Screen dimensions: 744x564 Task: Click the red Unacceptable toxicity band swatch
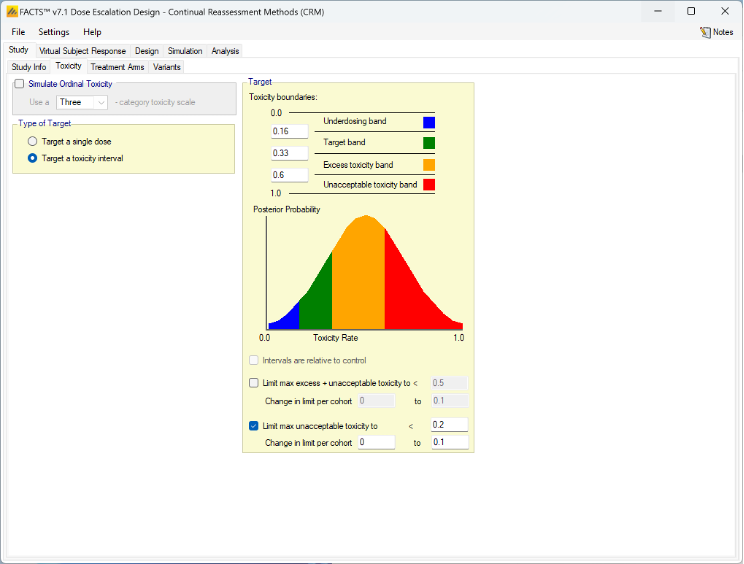point(429,185)
